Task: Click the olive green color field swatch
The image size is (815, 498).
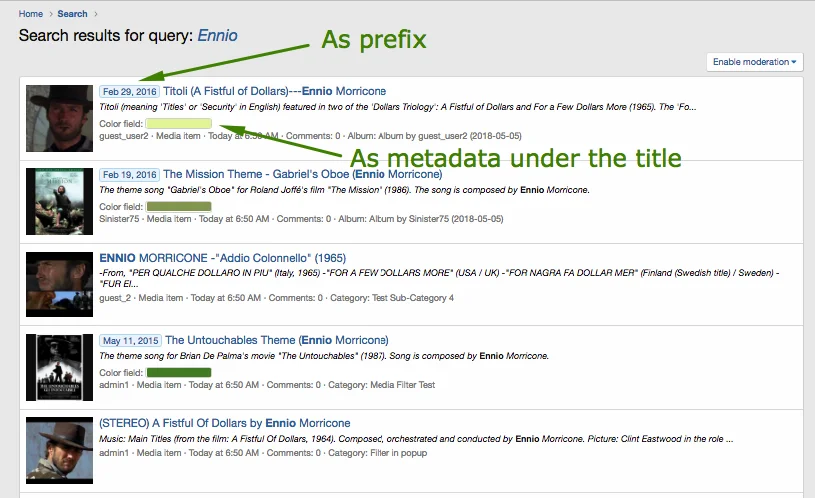Action: pyautogui.click(x=179, y=206)
